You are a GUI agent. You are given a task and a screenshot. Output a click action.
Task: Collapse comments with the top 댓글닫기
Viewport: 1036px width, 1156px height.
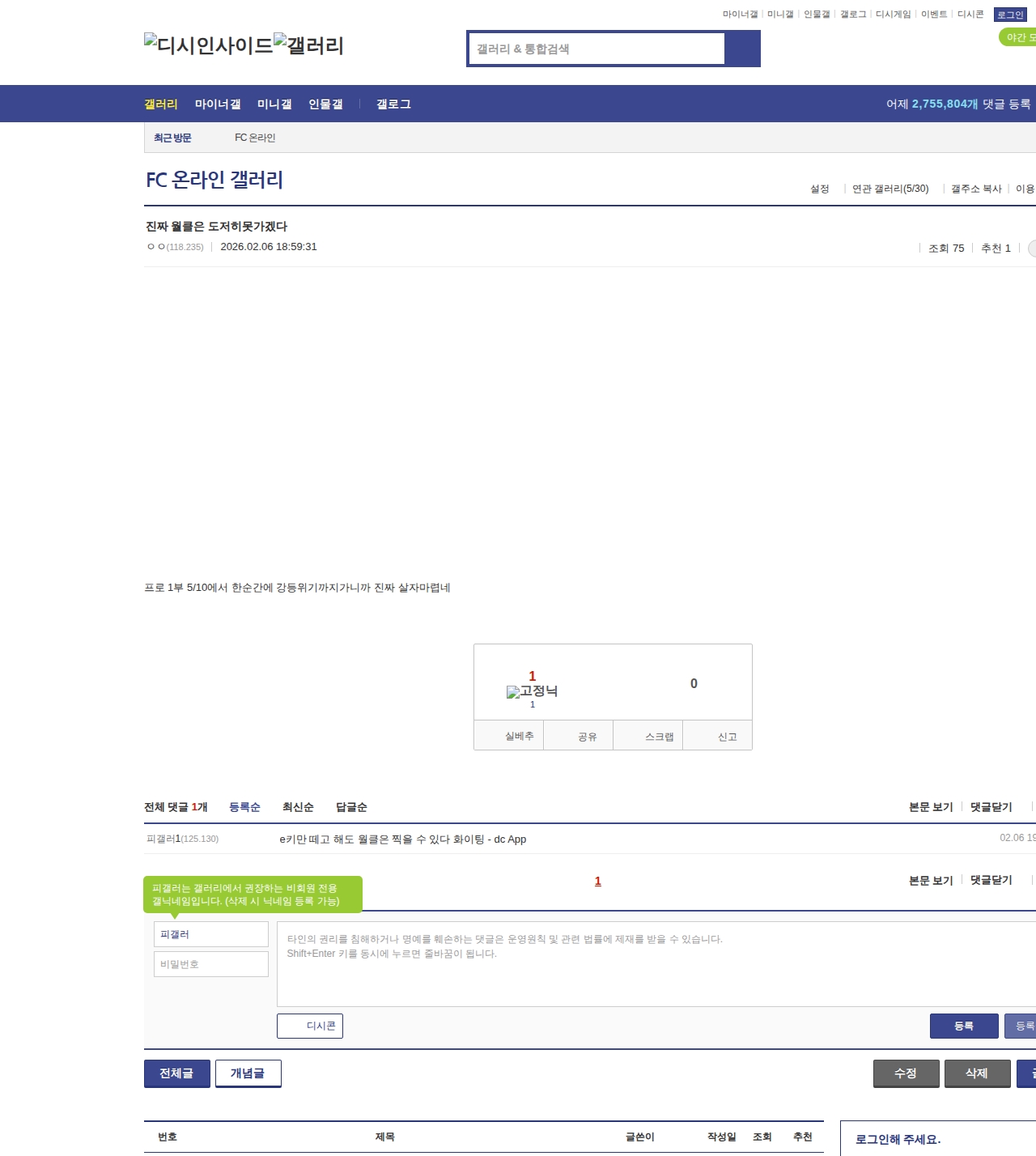(991, 807)
